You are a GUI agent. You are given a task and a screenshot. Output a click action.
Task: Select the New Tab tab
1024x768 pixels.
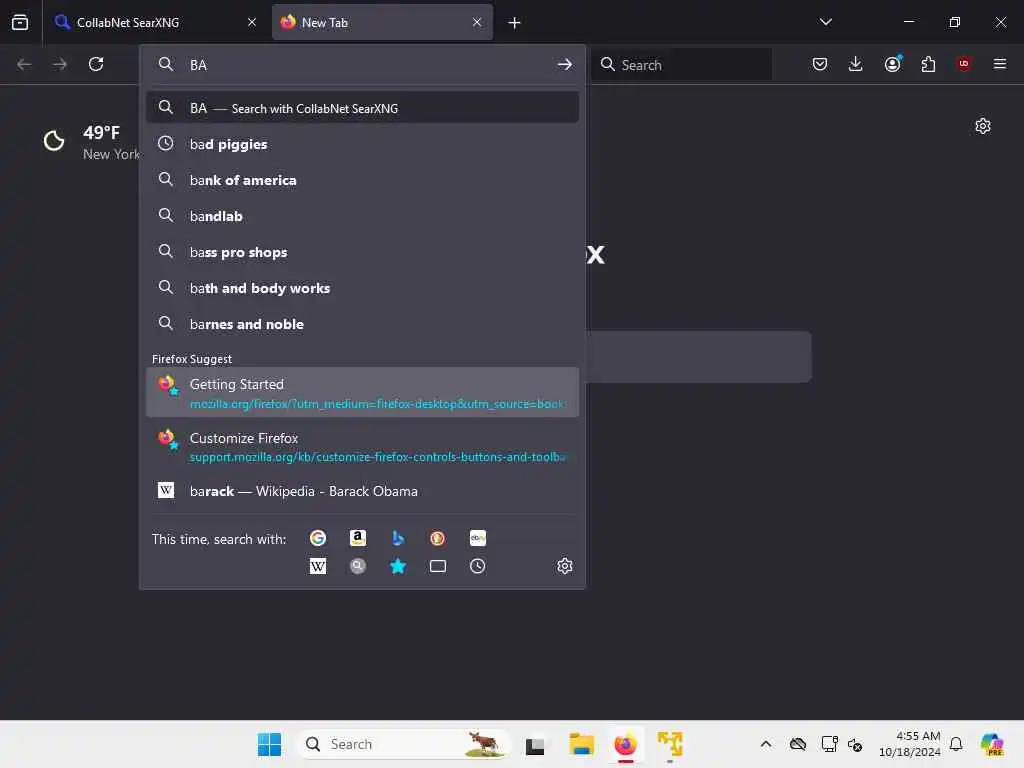point(382,22)
